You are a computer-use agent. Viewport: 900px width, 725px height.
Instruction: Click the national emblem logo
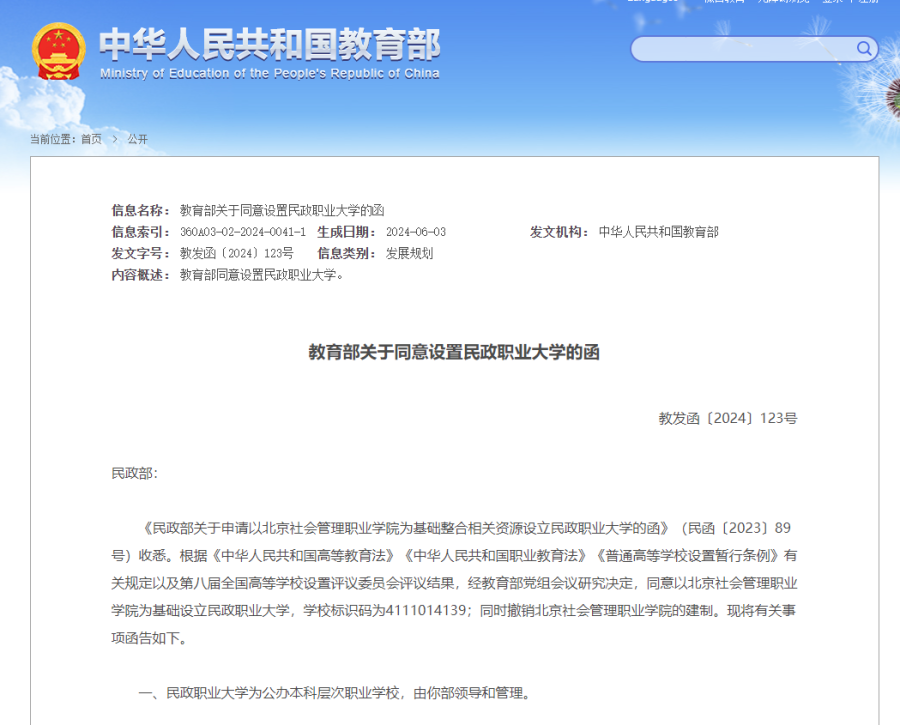tap(59, 52)
